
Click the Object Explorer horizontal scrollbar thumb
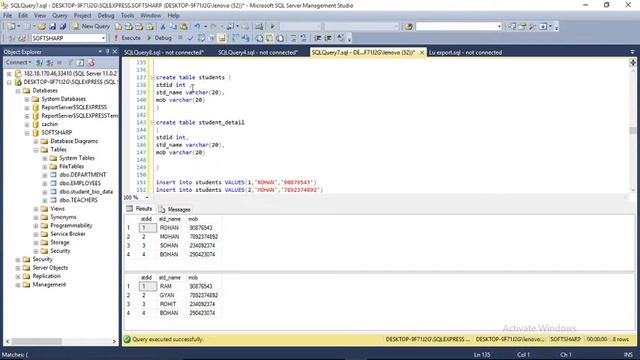(x=37, y=341)
